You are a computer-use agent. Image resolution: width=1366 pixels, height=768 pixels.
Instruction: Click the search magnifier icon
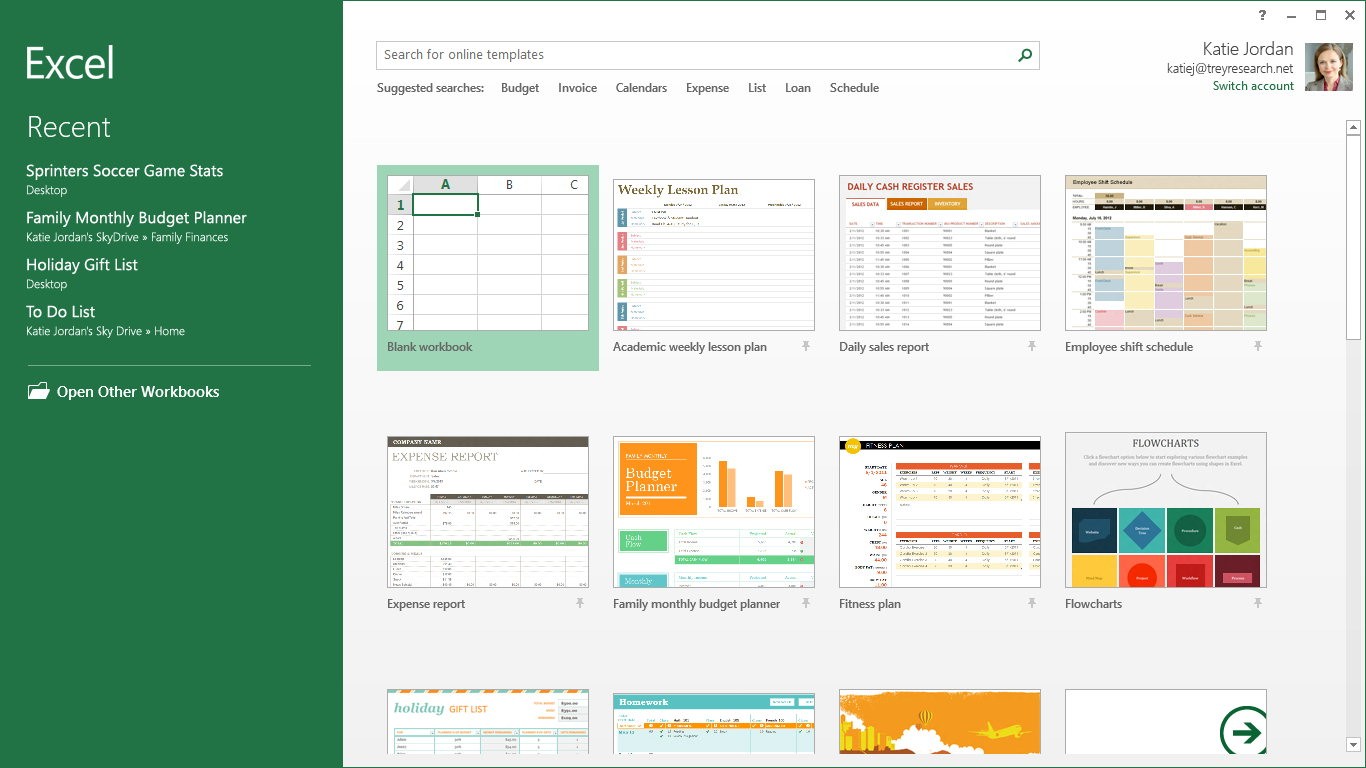1025,55
